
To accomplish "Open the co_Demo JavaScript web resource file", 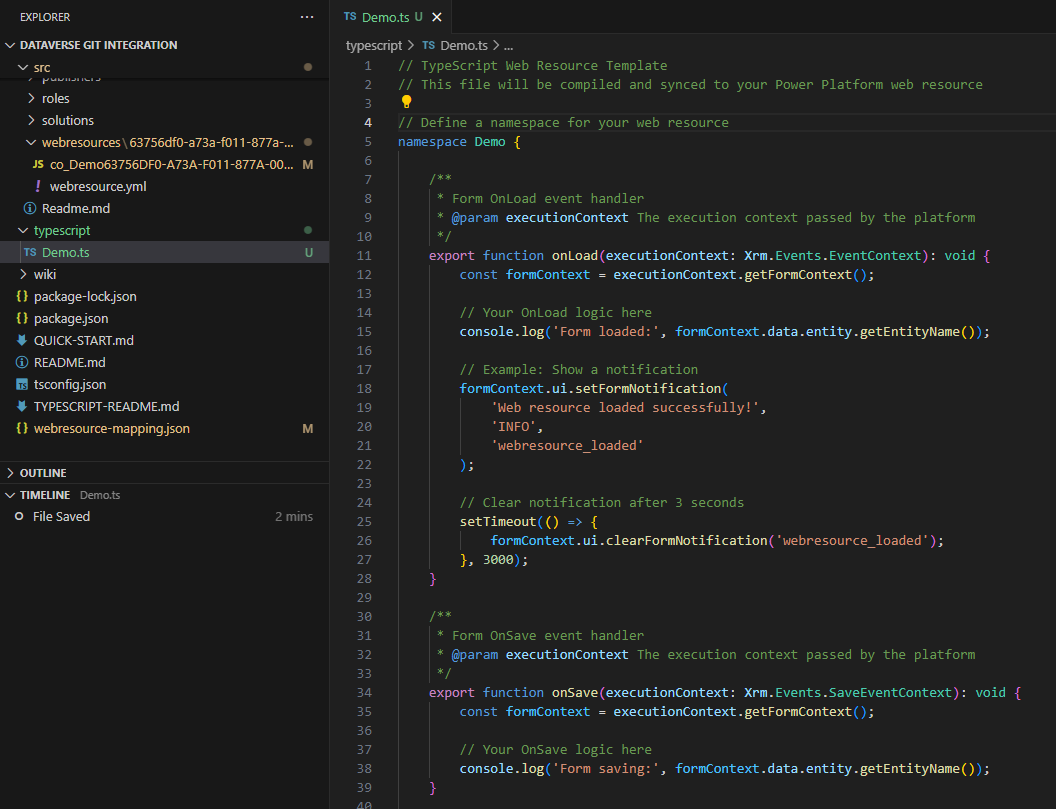I will 164,164.
